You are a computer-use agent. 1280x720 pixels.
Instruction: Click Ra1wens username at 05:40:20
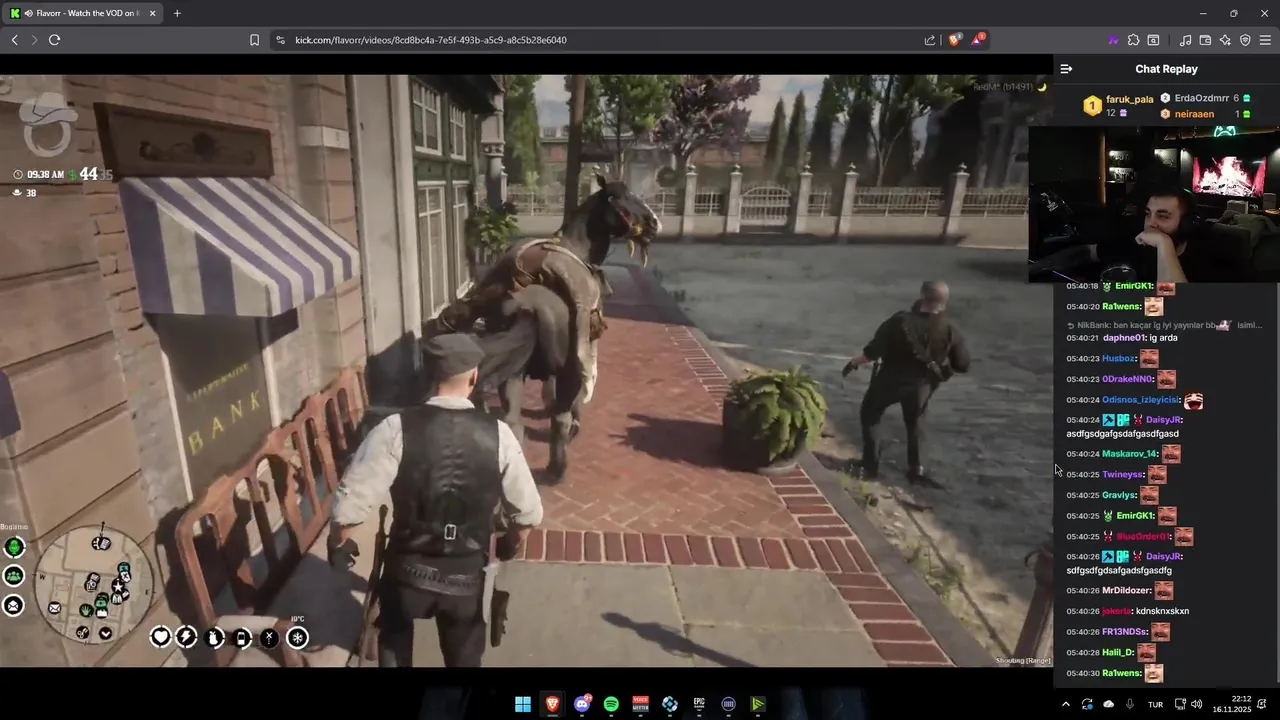1122,307
